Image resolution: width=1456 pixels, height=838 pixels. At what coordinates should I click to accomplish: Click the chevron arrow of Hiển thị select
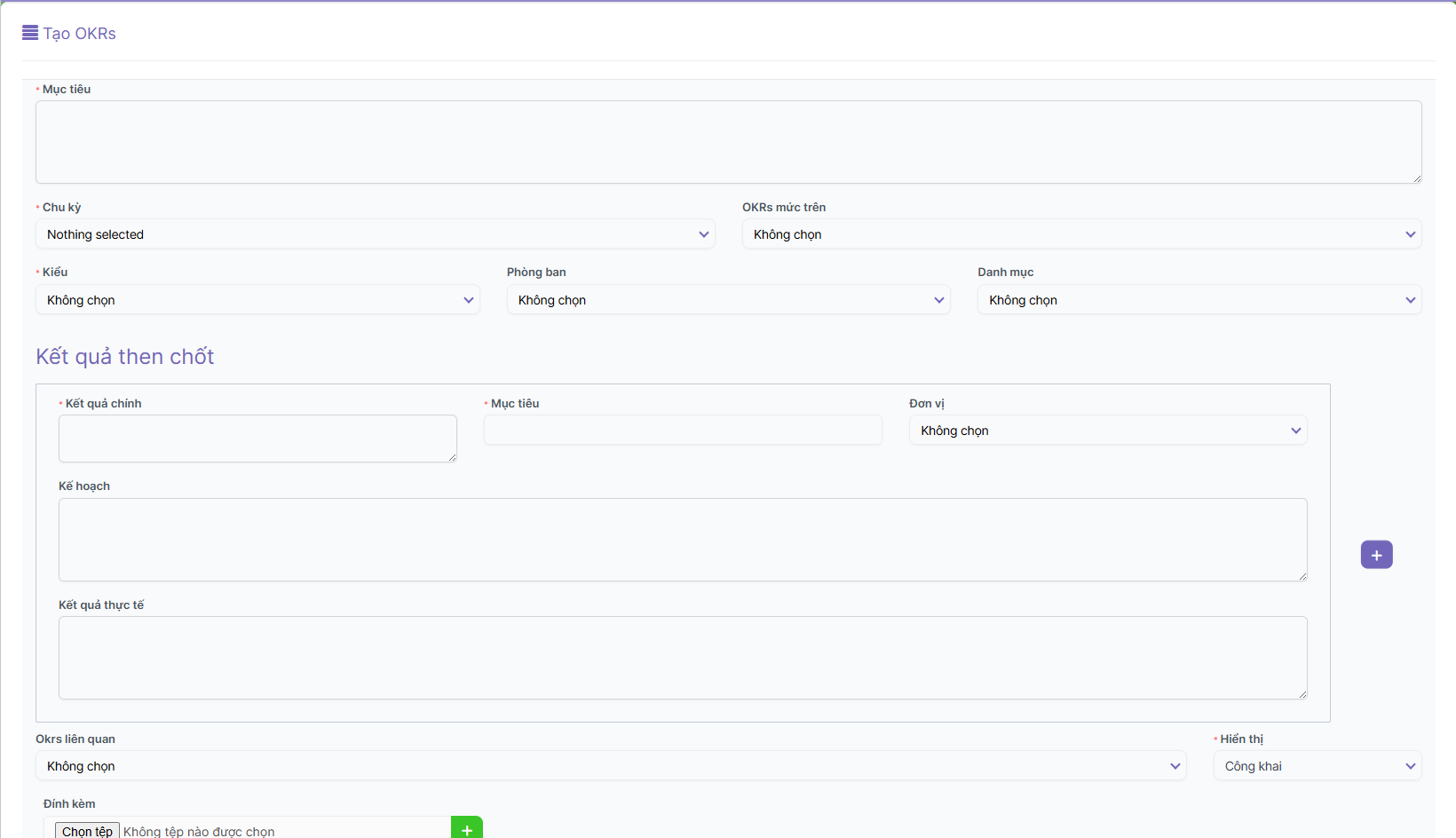[x=1410, y=766]
